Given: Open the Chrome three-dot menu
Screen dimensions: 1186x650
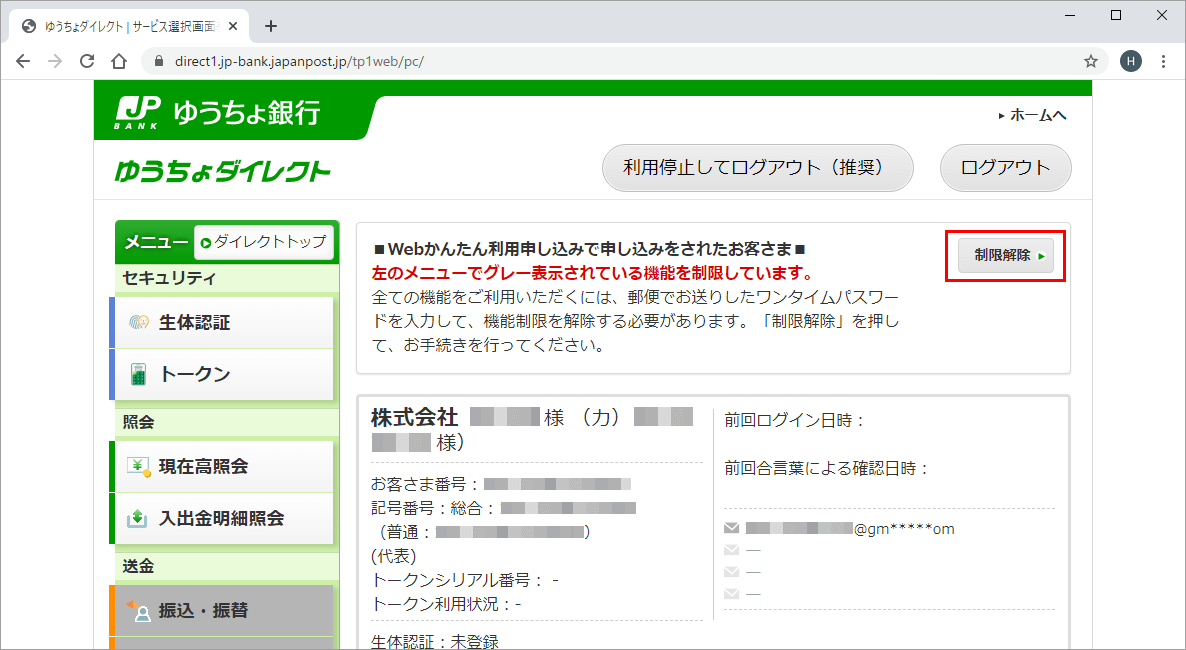Looking at the screenshot, I should click(x=1163, y=61).
